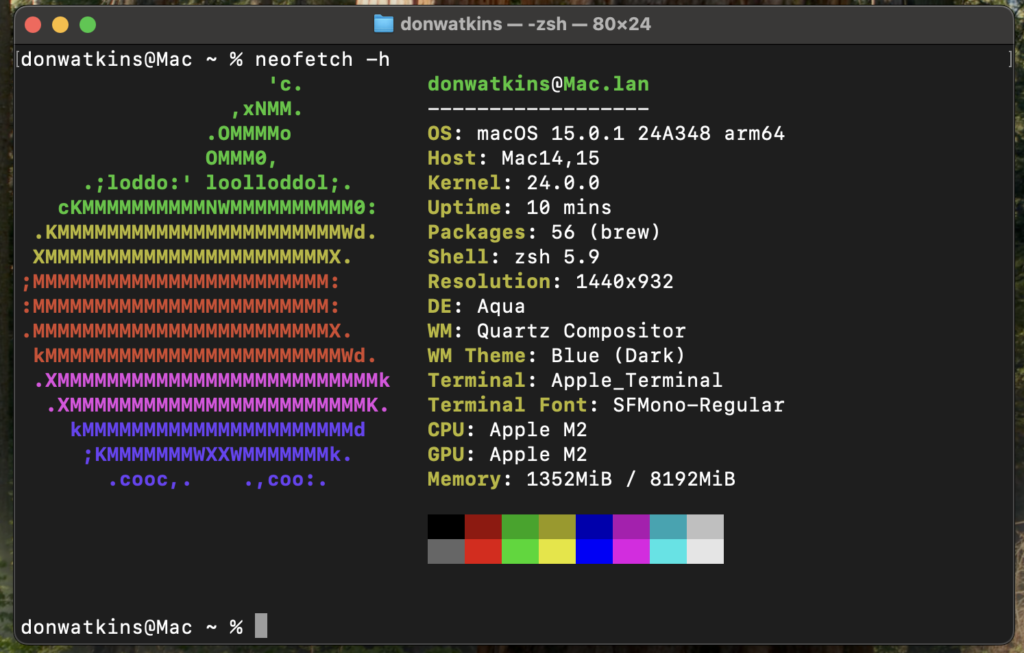
Task: Click the typed command neofetch -h
Action: pos(323,59)
